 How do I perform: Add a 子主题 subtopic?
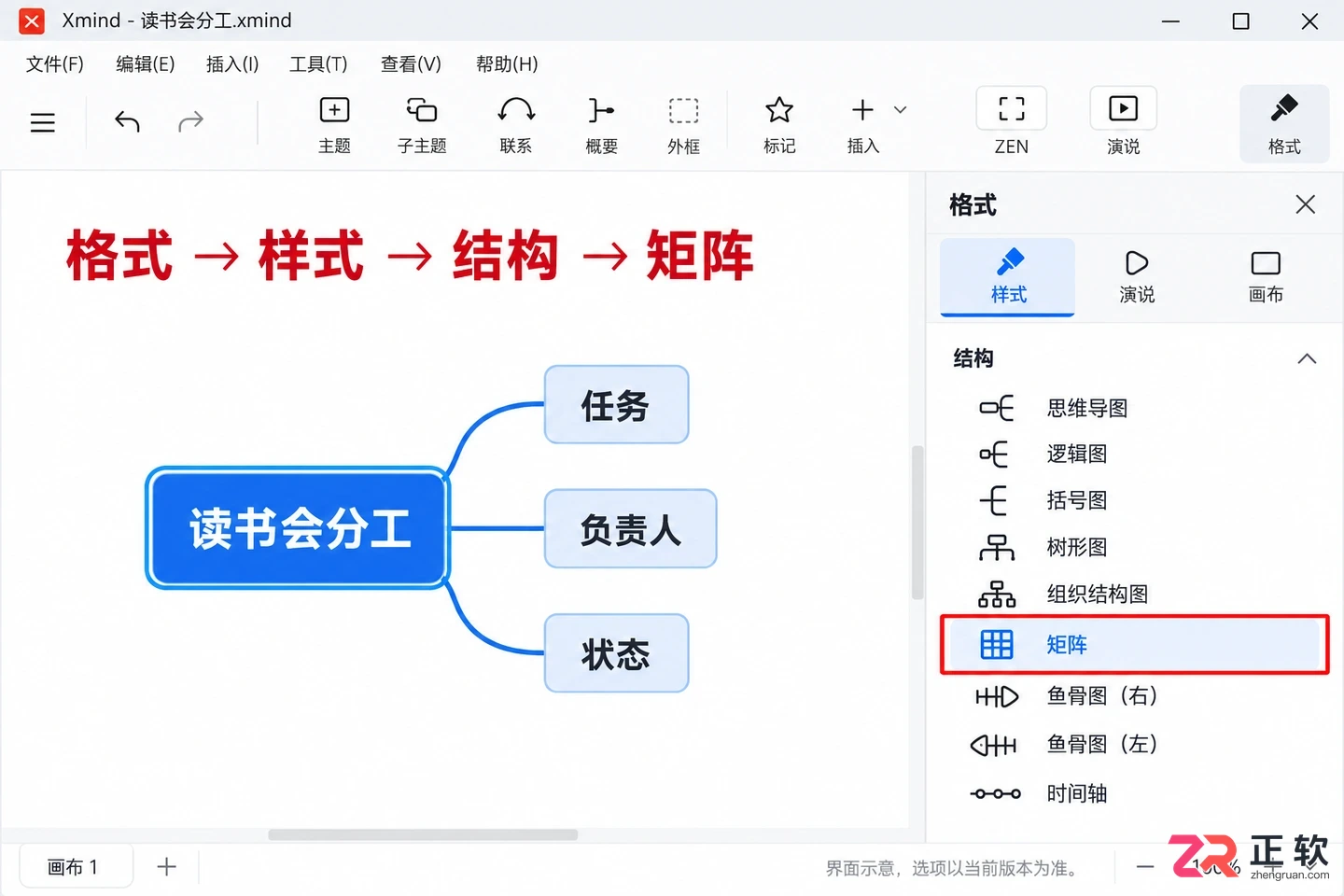pos(422,125)
